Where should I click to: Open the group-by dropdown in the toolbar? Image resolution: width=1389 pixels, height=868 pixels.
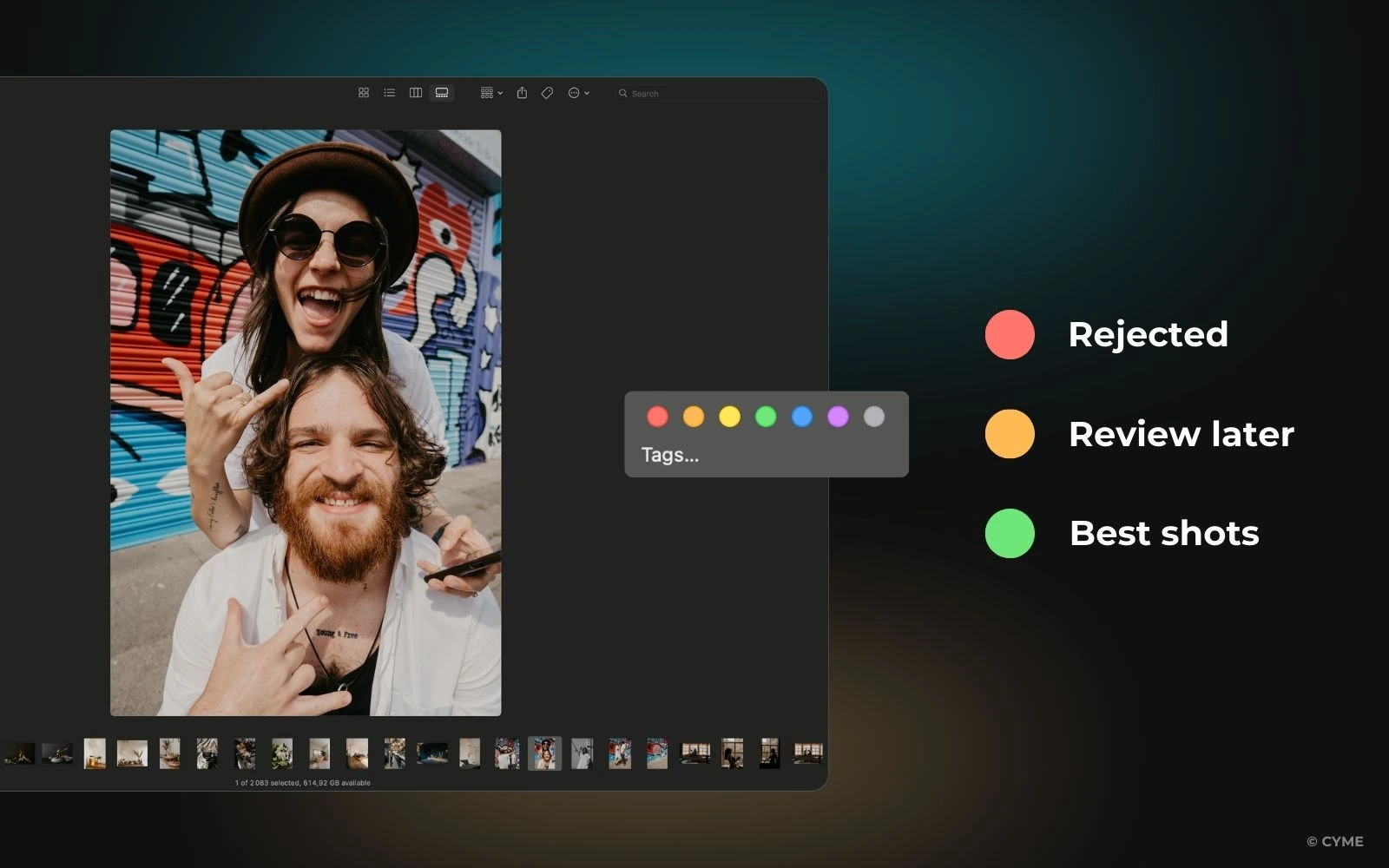tap(491, 93)
